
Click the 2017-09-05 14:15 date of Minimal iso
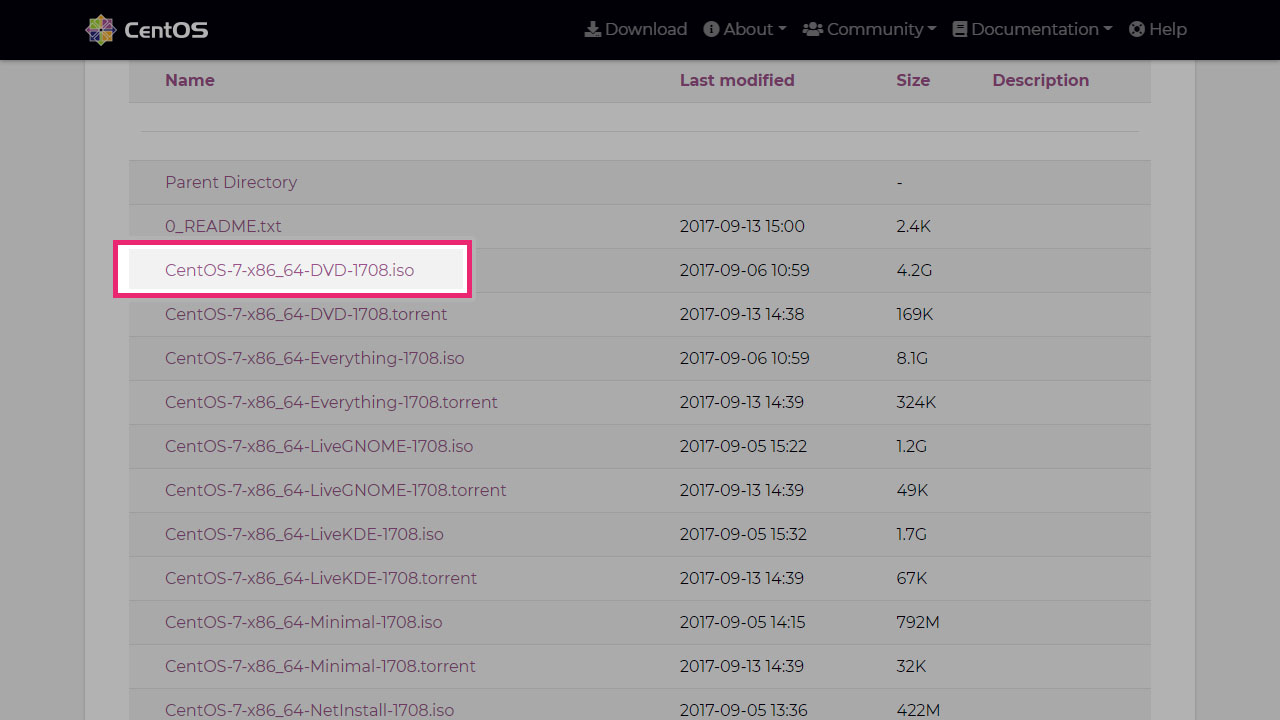coord(742,622)
